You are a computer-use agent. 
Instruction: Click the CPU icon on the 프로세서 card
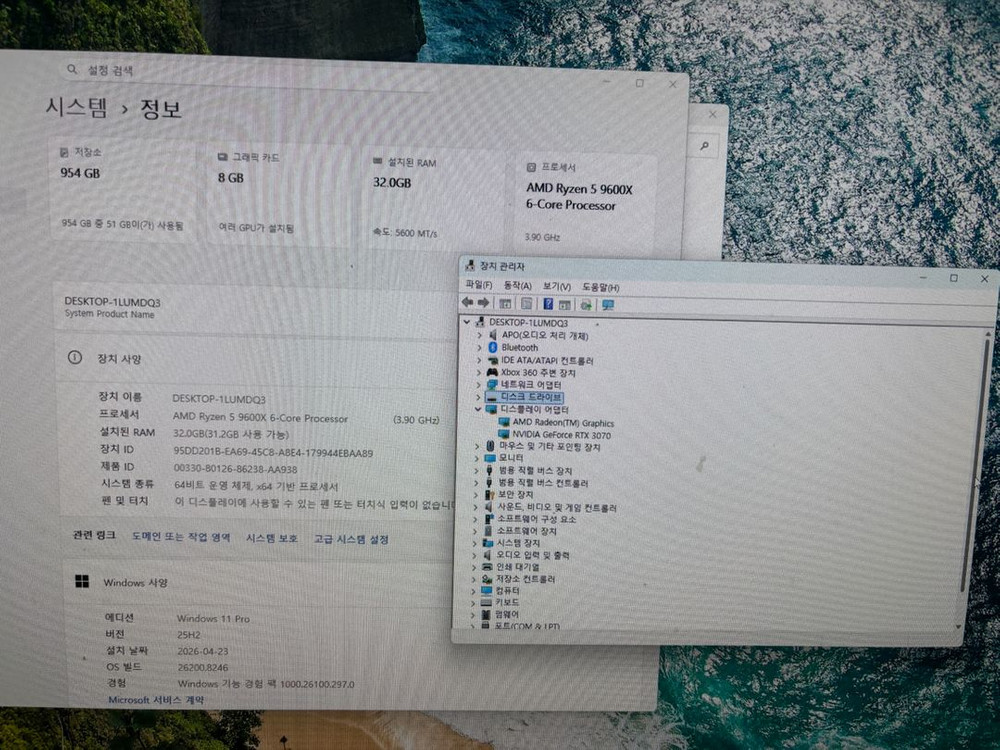531,167
